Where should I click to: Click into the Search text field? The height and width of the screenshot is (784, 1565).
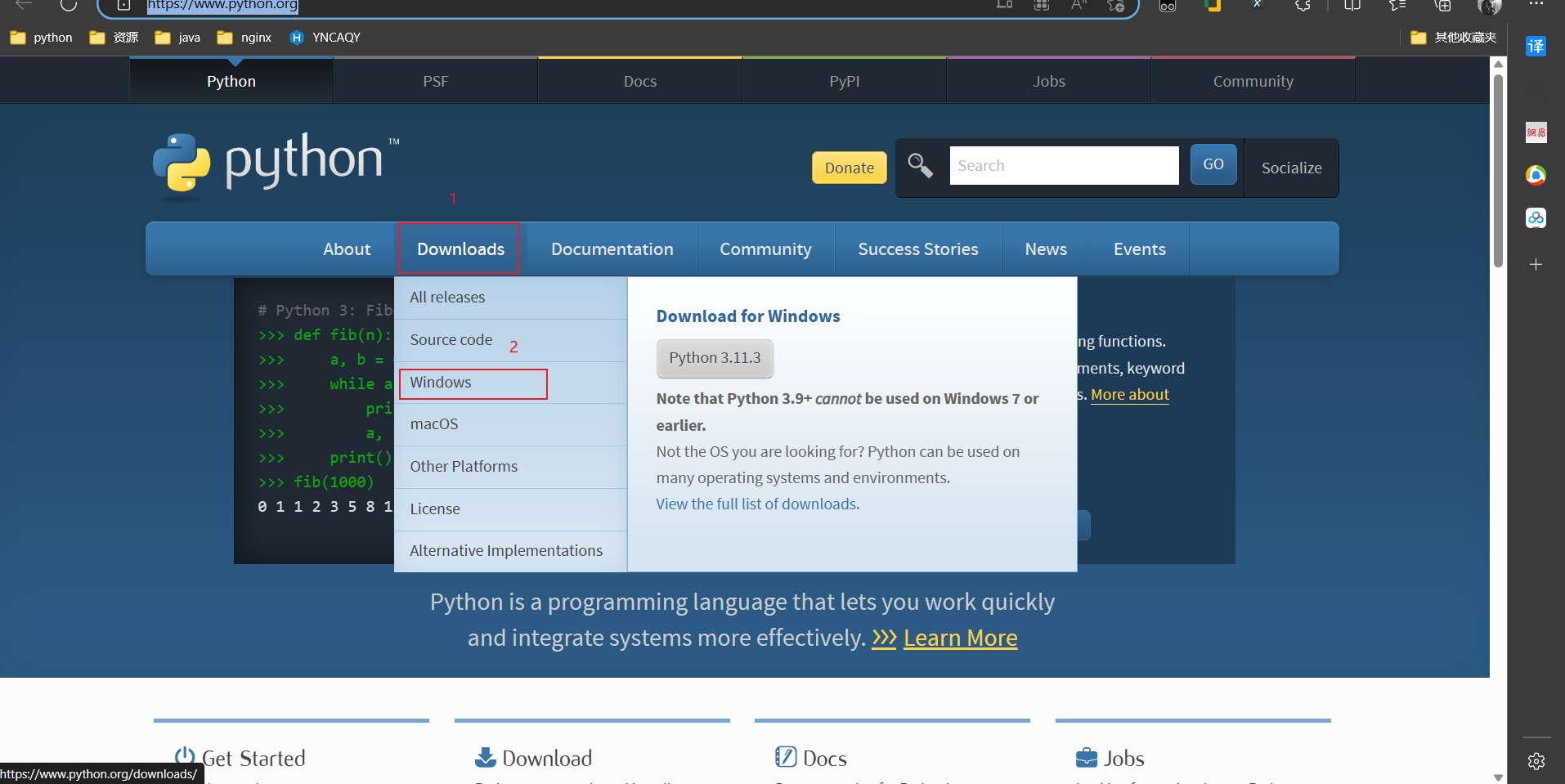click(1063, 166)
